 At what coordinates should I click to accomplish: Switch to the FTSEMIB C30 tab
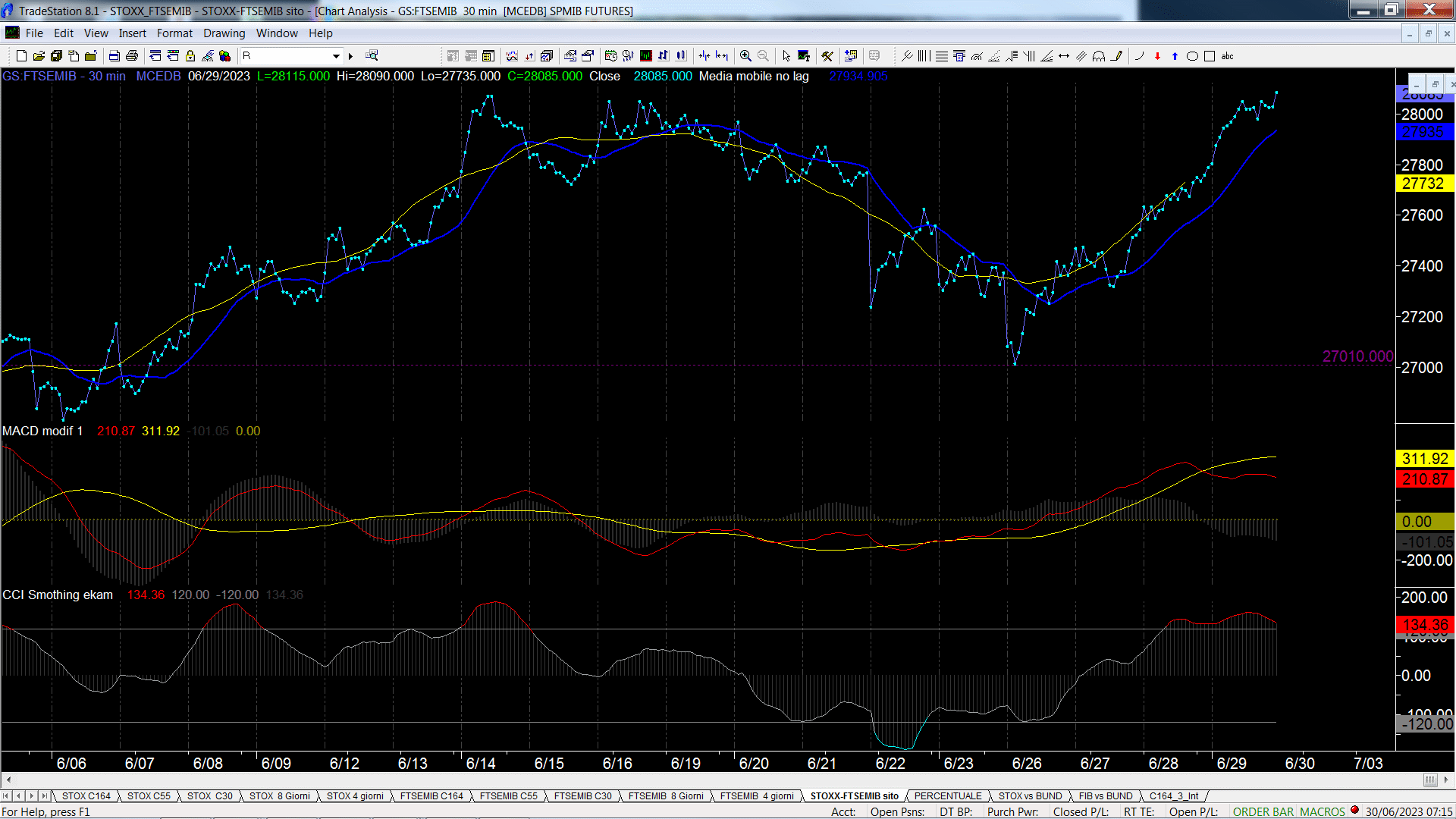tap(582, 795)
